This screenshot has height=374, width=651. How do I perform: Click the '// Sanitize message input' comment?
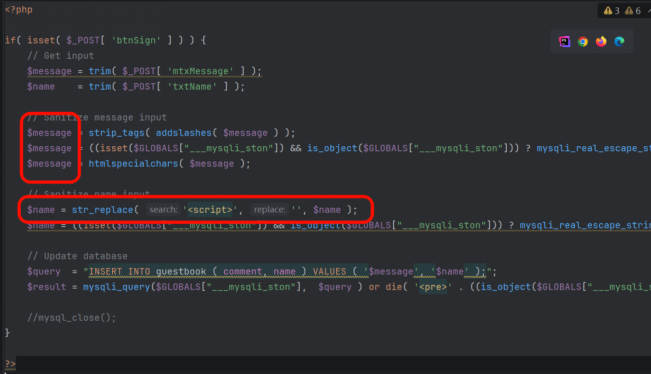pos(97,117)
